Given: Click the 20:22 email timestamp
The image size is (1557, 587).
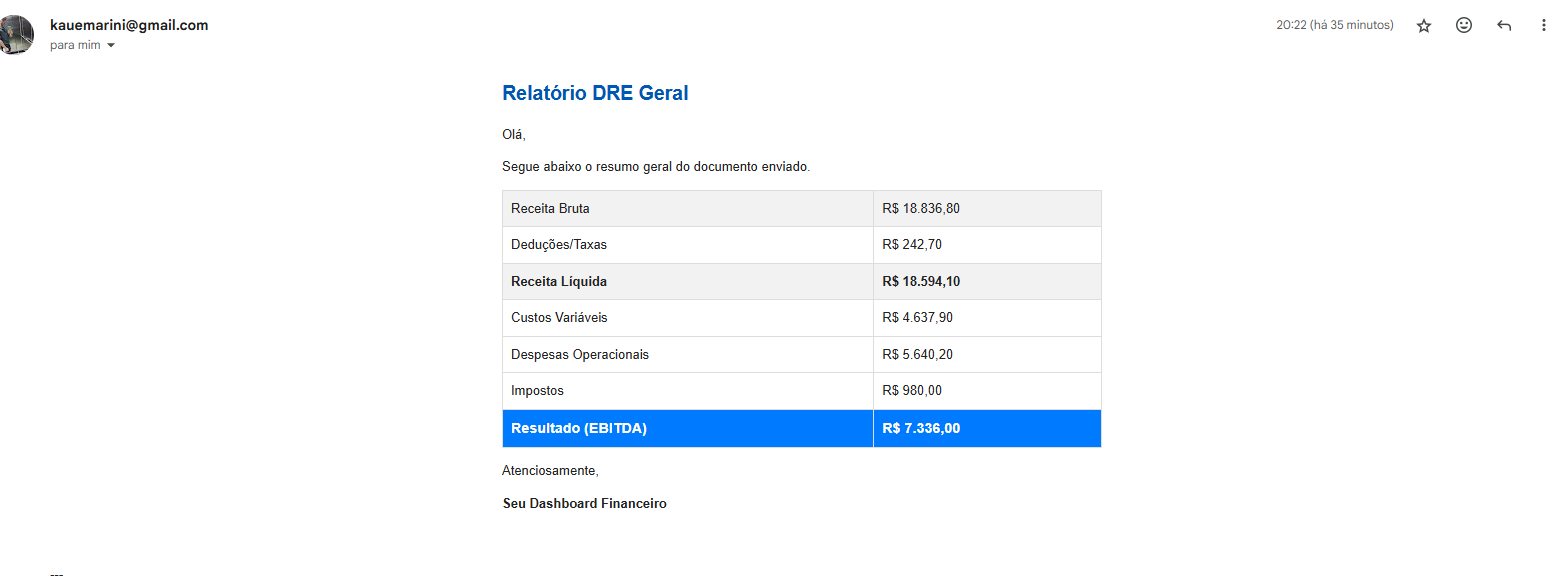Looking at the screenshot, I should pos(1334,25).
